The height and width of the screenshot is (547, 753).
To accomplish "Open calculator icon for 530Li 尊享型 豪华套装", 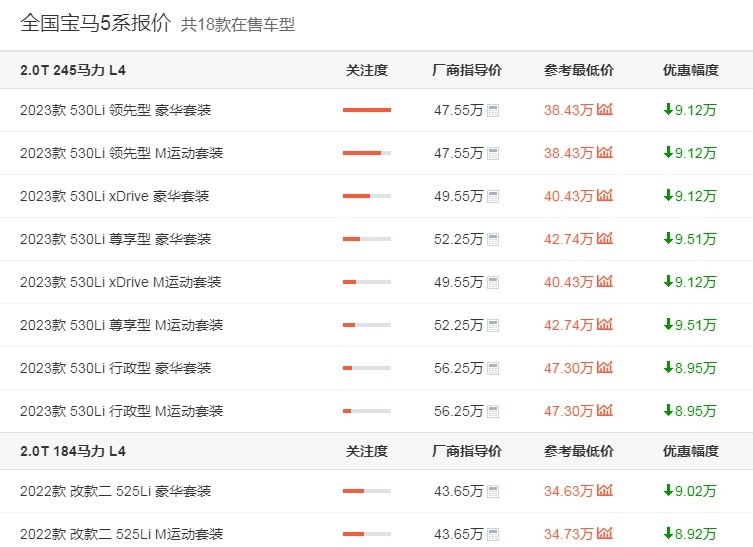I will [493, 240].
